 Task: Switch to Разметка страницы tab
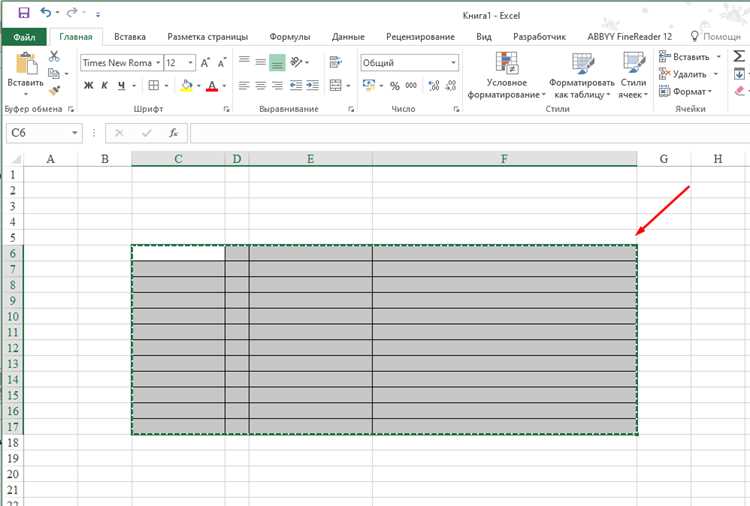(x=208, y=37)
